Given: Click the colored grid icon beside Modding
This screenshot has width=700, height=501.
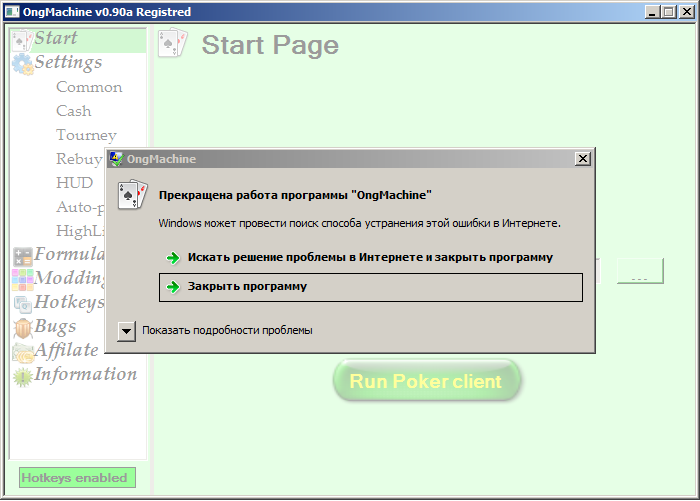Looking at the screenshot, I should click(x=22, y=280).
